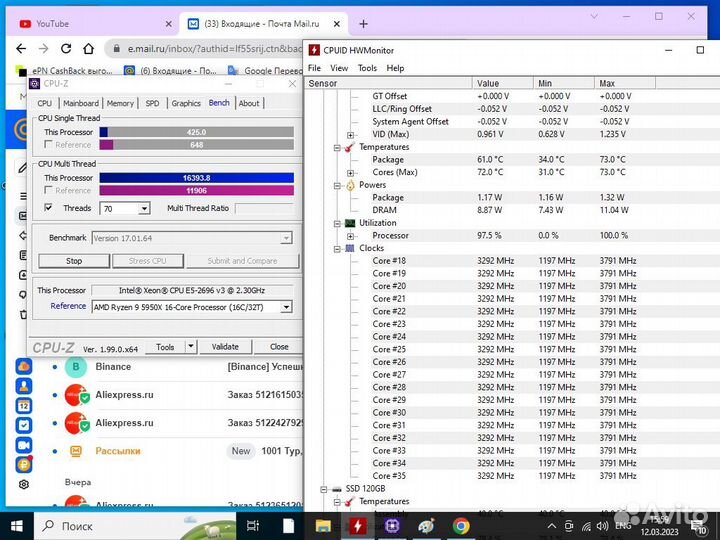Open Google Chrome from taskbar
The image size is (720, 540).
point(461,526)
